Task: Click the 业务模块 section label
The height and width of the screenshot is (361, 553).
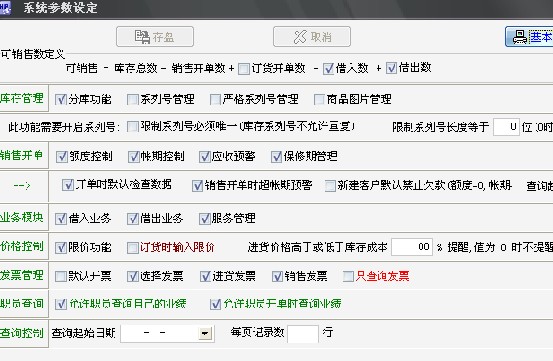Action: point(22,217)
